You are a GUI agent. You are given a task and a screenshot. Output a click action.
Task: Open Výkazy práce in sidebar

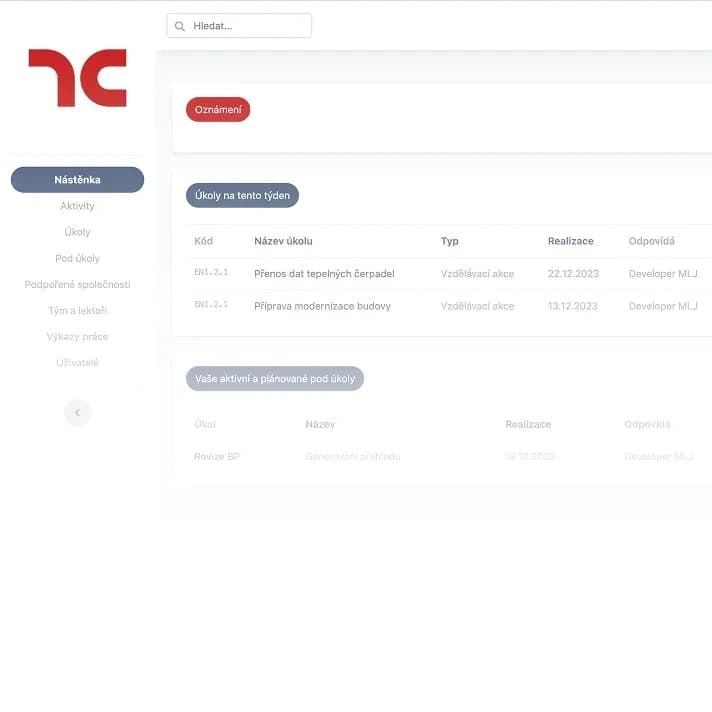pos(78,336)
